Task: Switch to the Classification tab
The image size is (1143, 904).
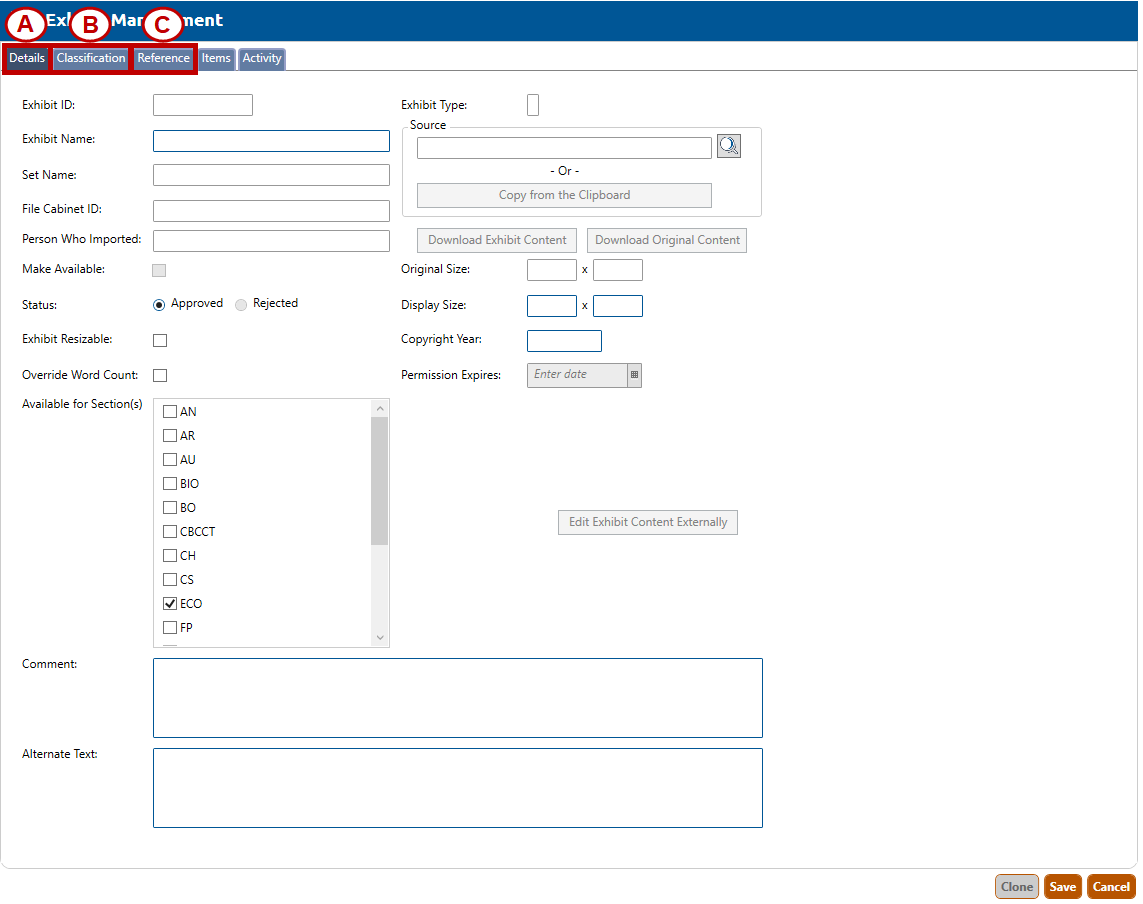Action: coord(91,59)
